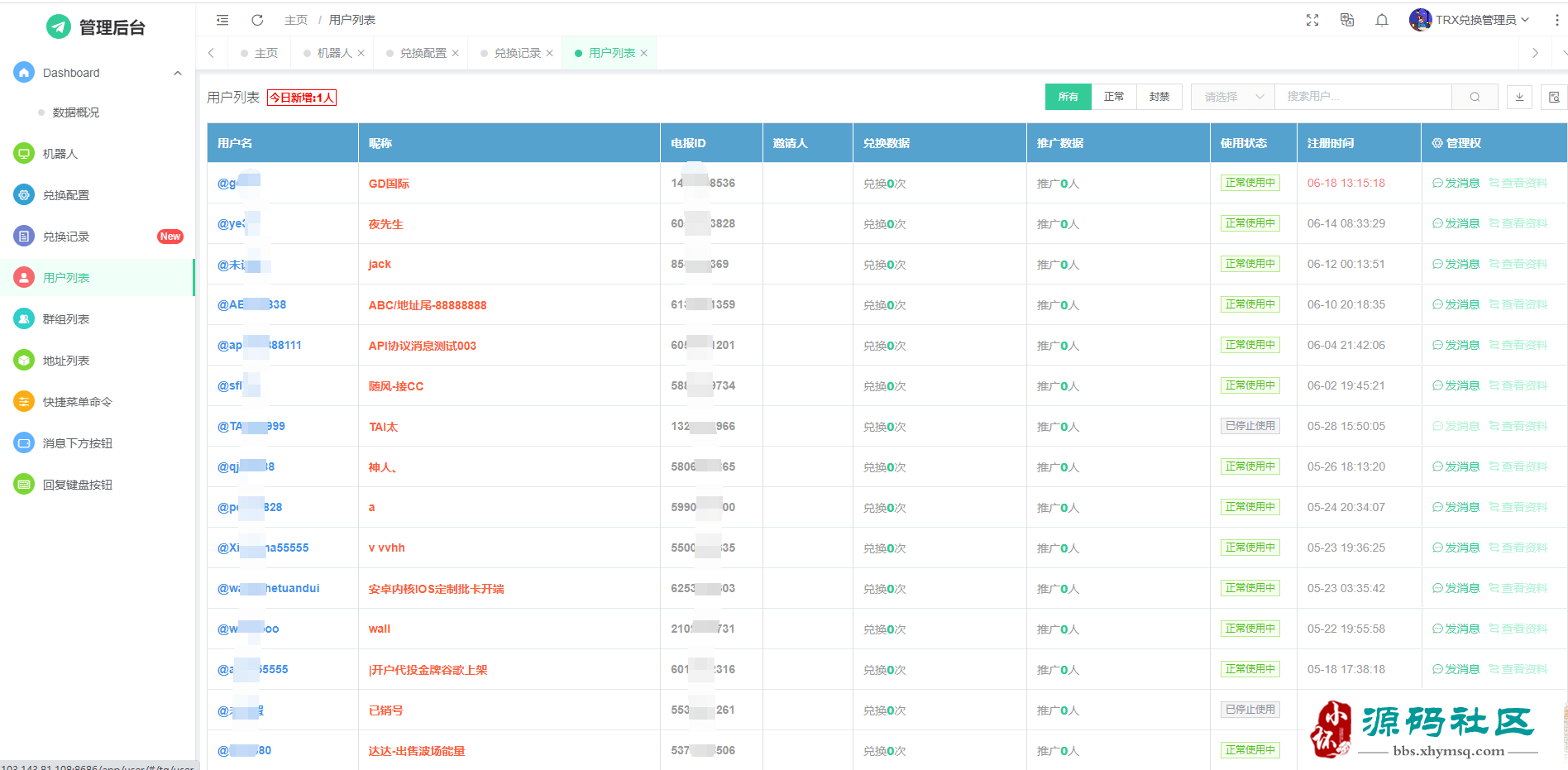Viewport: 1568px width, 770px height.
Task: Enter fullscreen mode via header icon
Action: [x=1312, y=20]
